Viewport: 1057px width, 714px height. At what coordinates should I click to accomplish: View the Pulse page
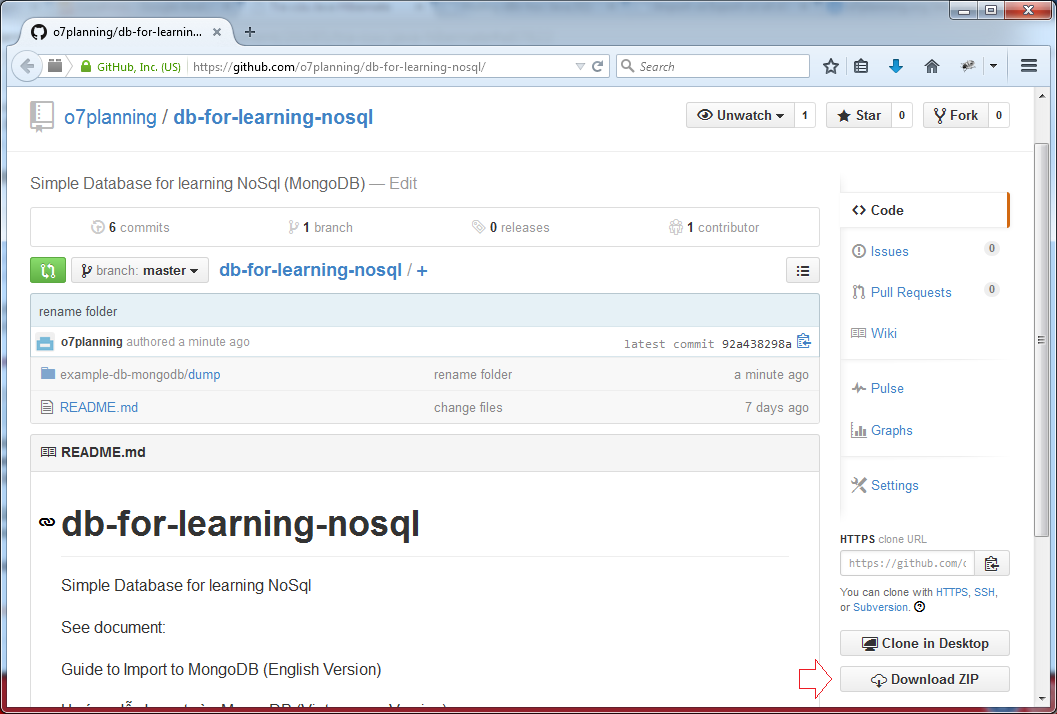[886, 388]
